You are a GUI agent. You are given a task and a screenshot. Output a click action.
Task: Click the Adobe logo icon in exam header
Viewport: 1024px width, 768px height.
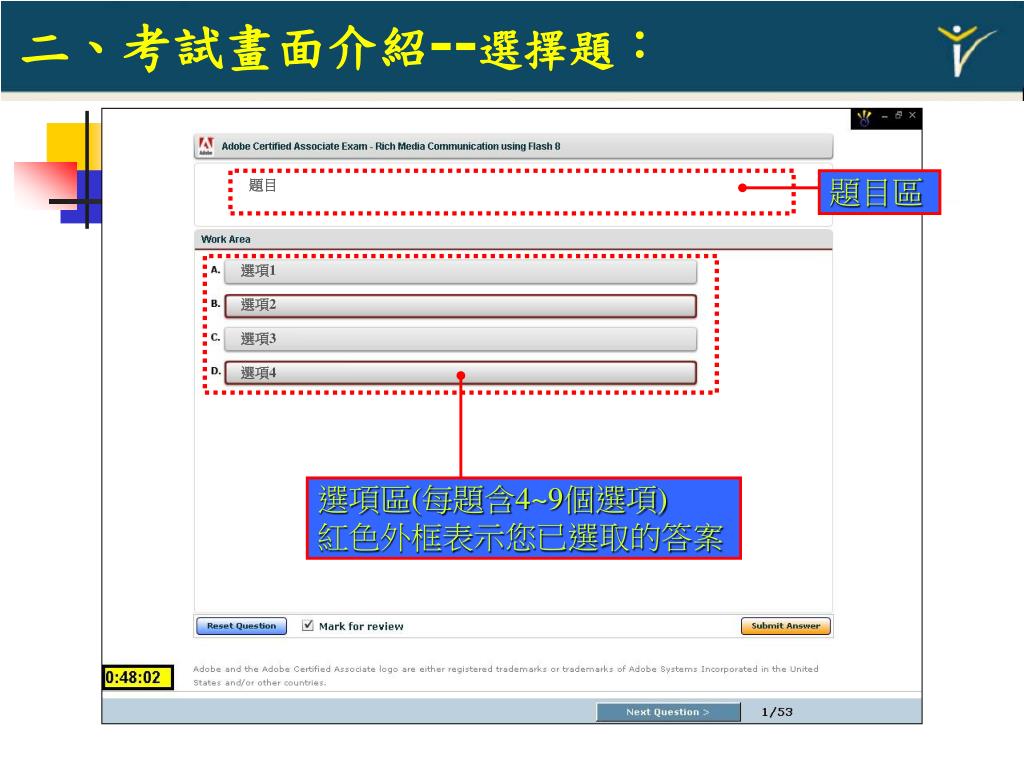[206, 146]
